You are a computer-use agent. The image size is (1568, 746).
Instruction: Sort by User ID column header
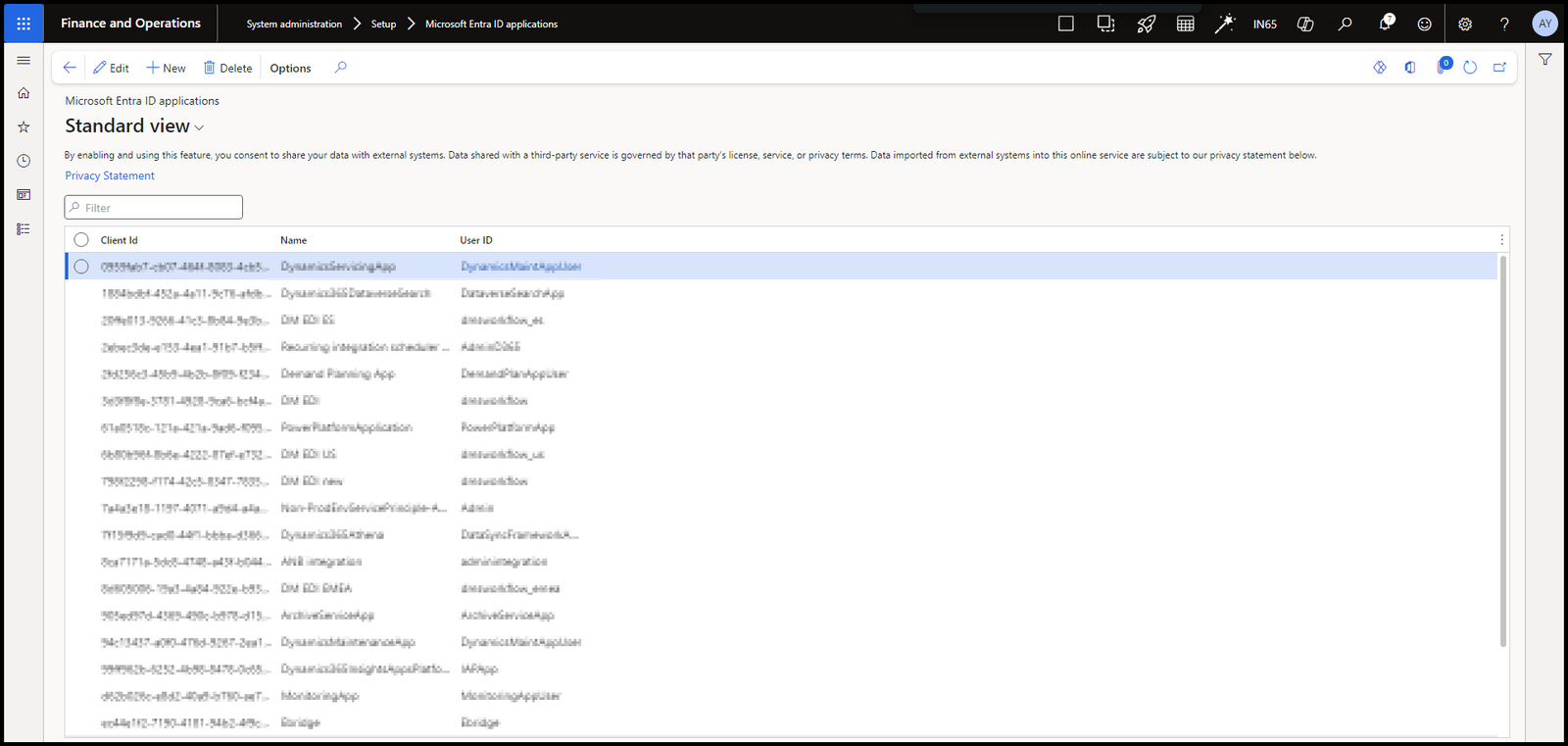(476, 240)
